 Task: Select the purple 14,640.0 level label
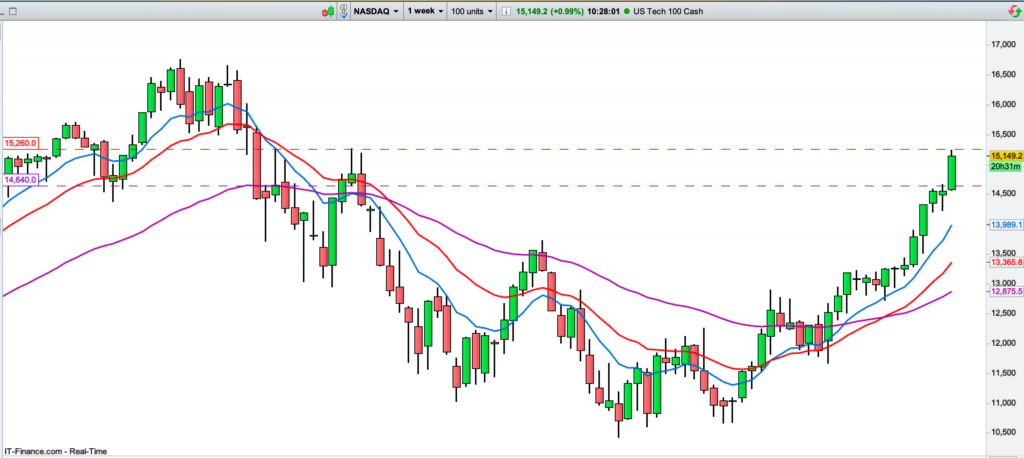point(20,179)
